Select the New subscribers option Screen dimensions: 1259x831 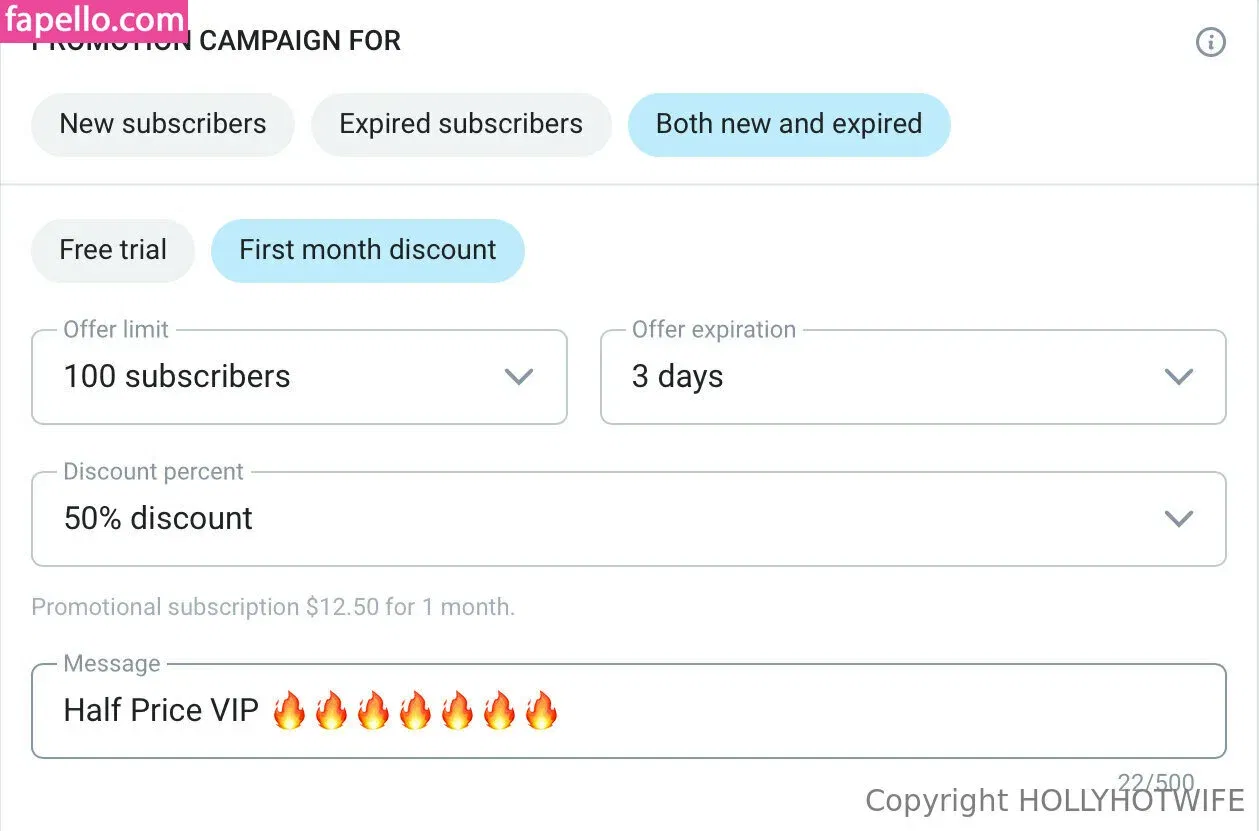[x=163, y=124]
